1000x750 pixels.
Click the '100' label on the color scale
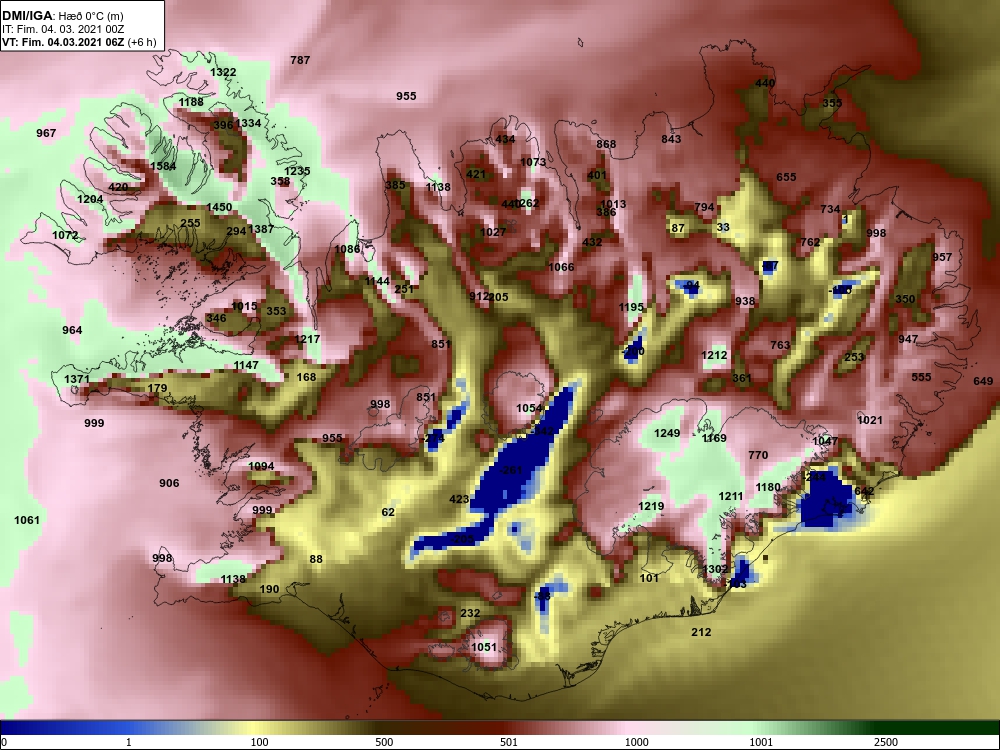(259, 742)
